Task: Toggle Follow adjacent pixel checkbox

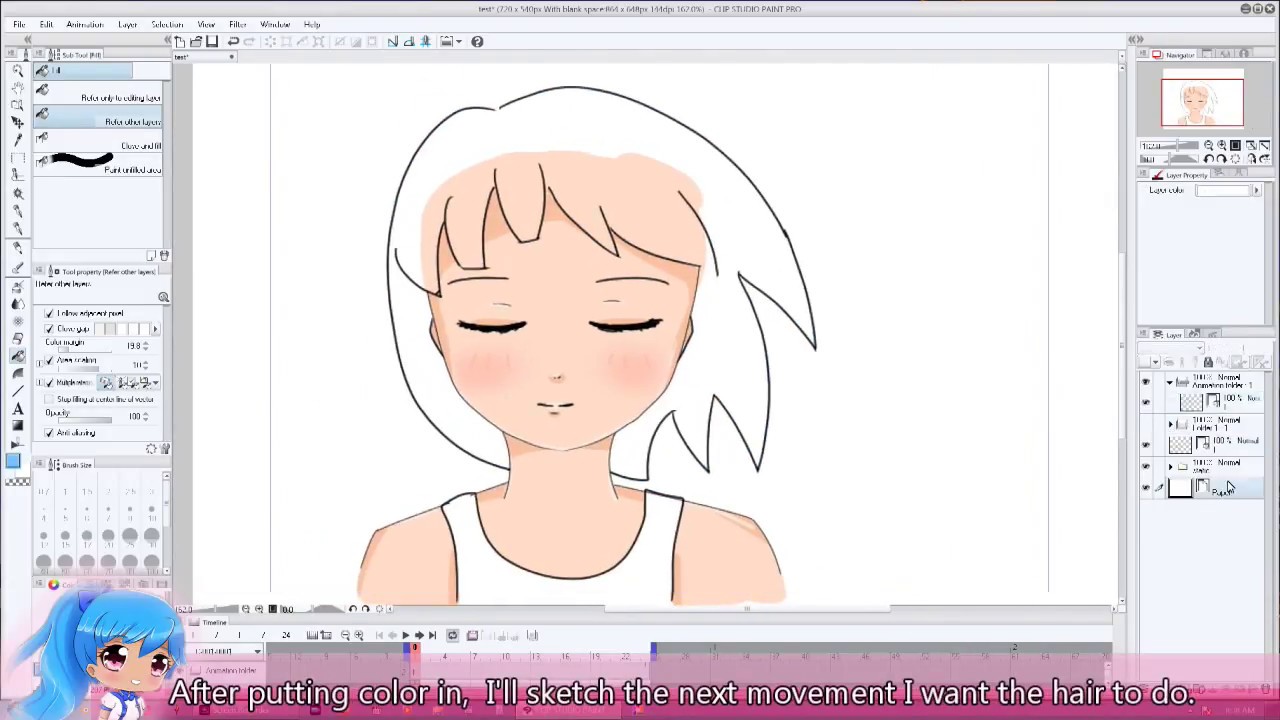Action: click(x=49, y=313)
